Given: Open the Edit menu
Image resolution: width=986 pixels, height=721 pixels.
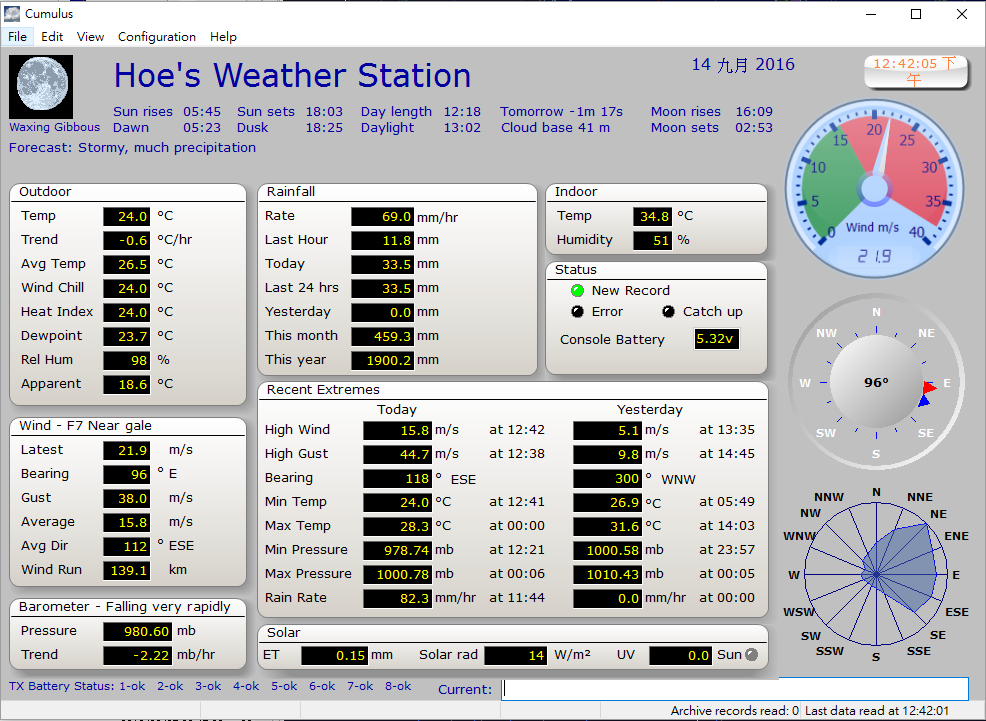Looking at the screenshot, I should point(52,37).
